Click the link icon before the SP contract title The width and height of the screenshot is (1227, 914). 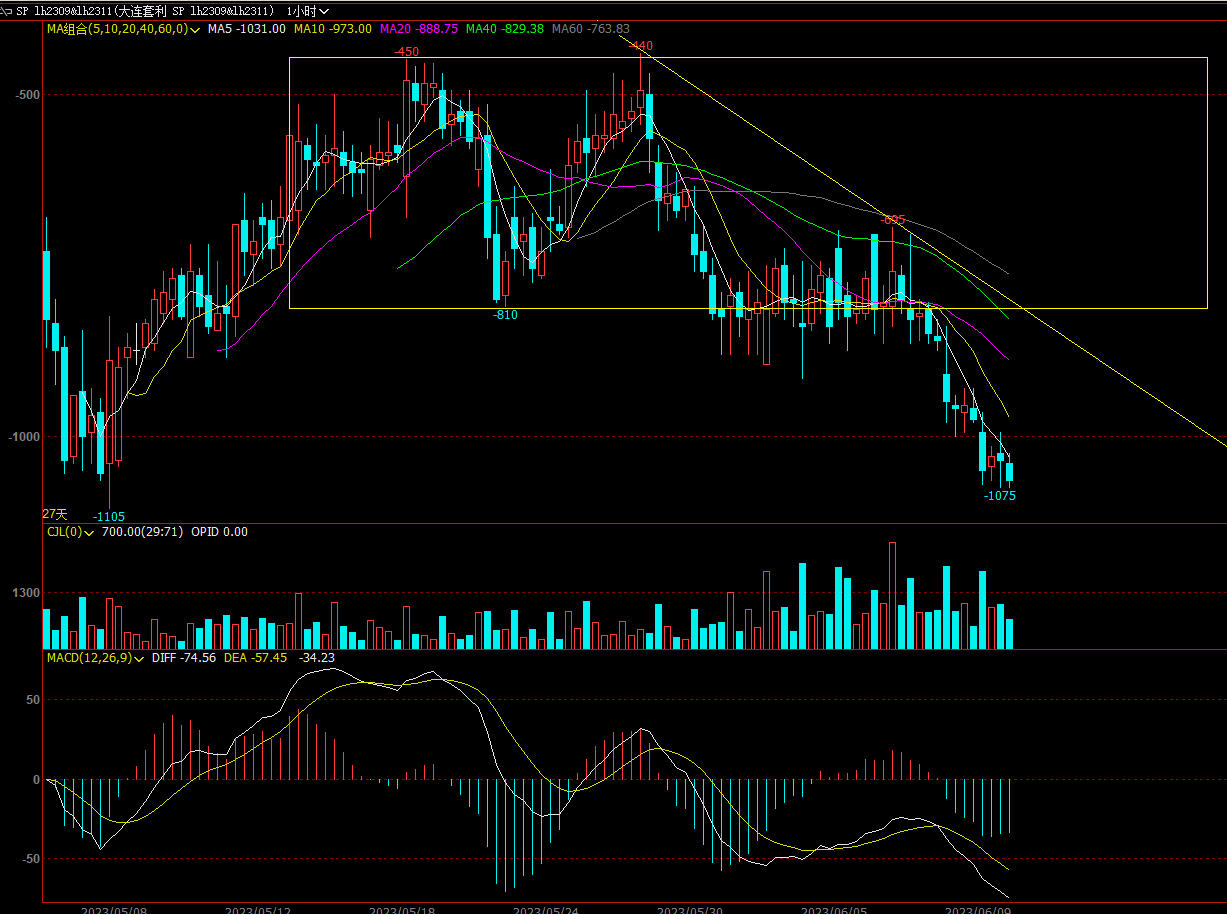6,10
